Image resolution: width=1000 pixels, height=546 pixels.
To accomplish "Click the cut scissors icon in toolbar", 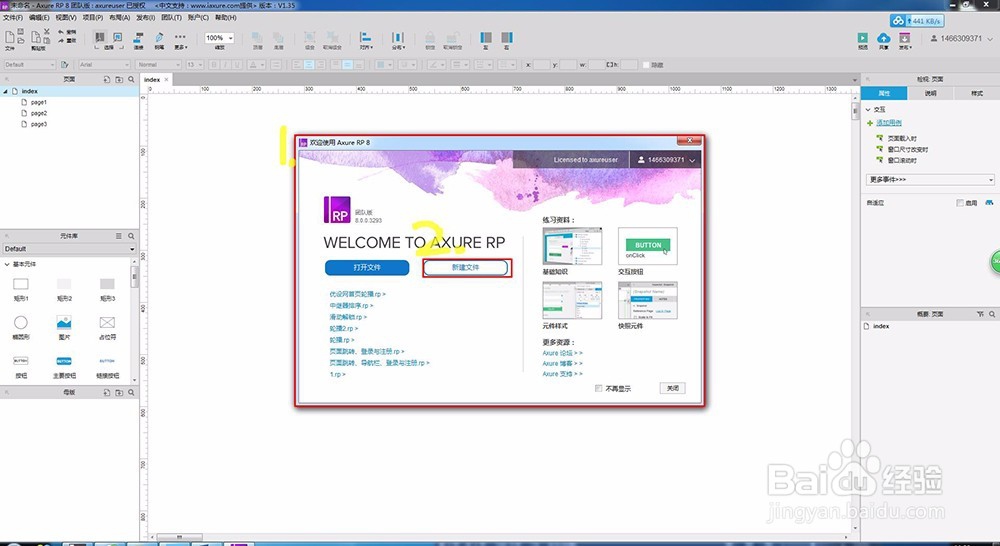I will coord(47,31).
